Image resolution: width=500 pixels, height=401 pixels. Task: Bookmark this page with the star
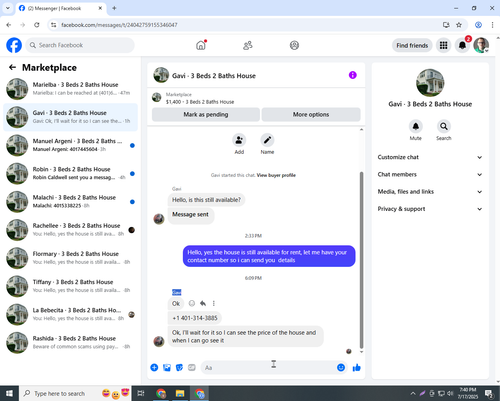(x=459, y=25)
